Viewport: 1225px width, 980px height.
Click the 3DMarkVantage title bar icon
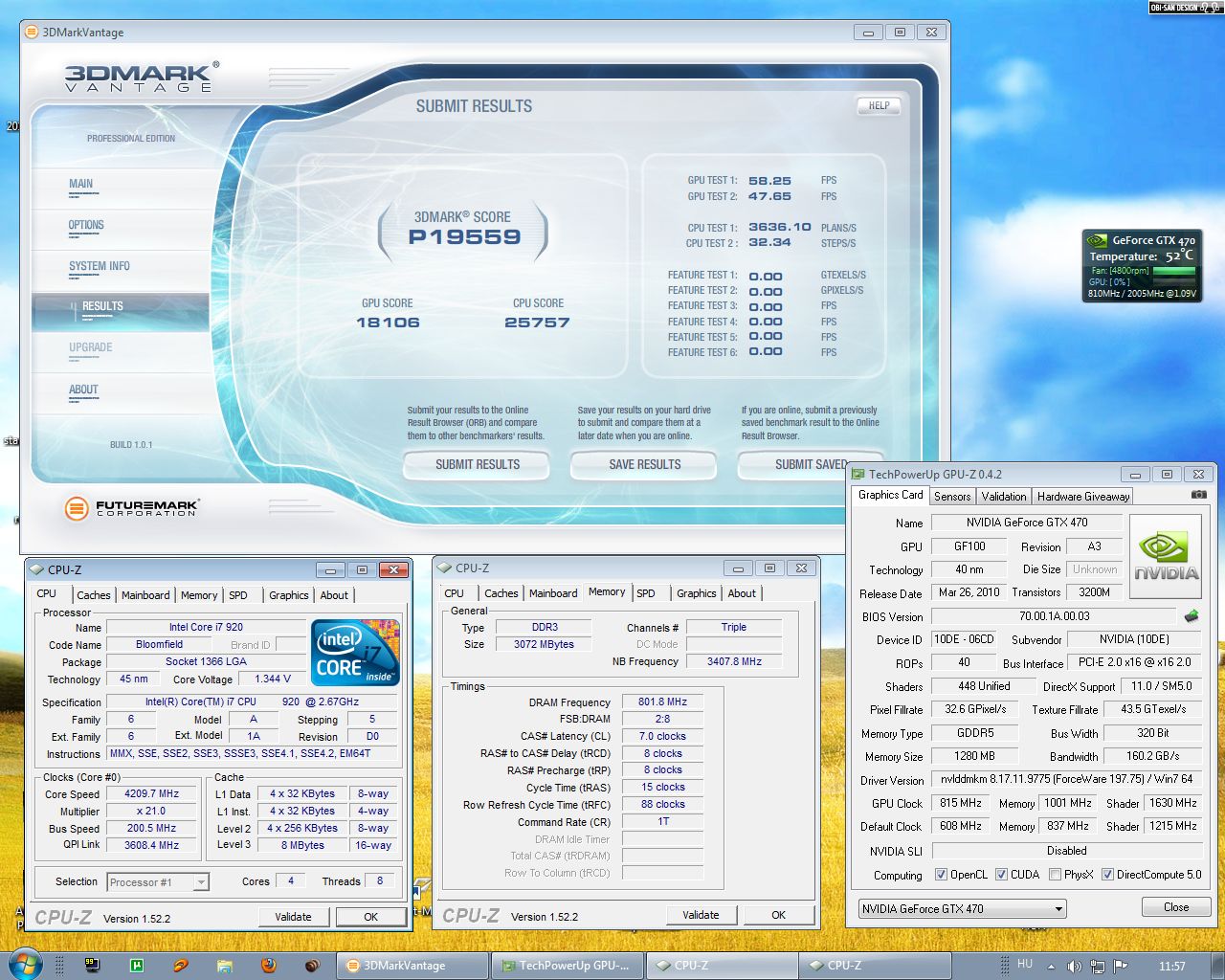[32, 32]
